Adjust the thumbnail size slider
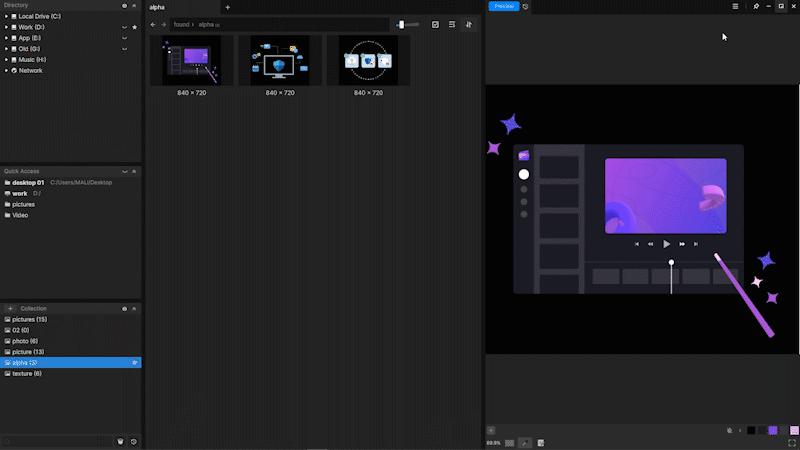The height and width of the screenshot is (450, 800). click(407, 24)
